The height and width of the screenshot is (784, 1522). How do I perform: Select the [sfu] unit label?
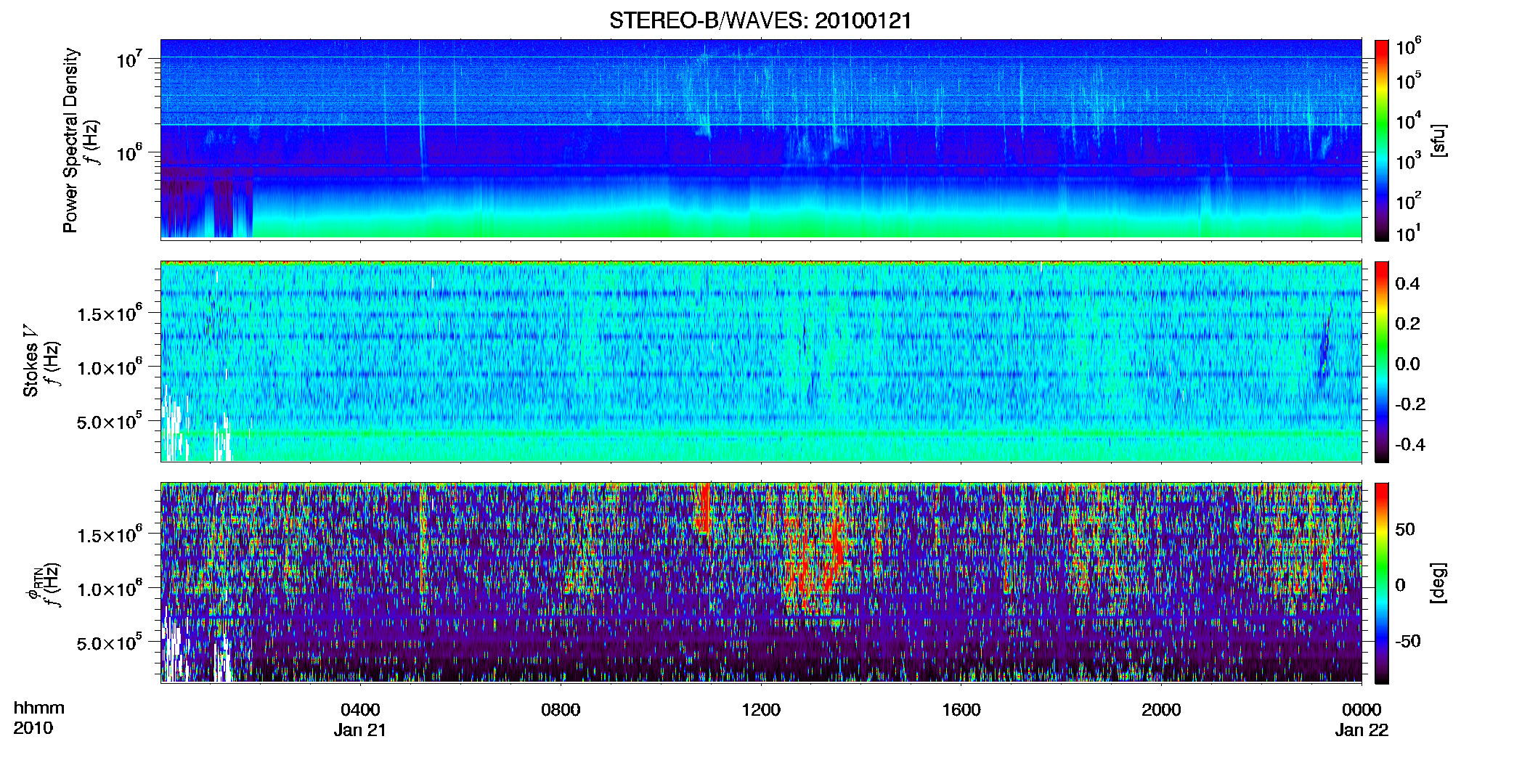click(x=1438, y=140)
